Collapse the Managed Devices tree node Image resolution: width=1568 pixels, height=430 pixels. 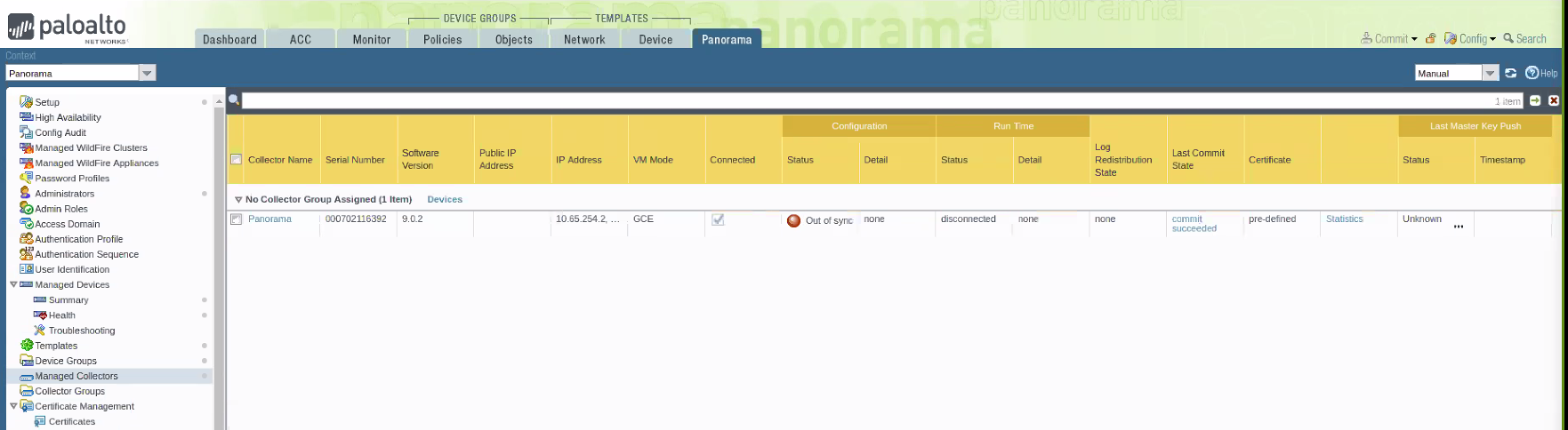coord(13,284)
